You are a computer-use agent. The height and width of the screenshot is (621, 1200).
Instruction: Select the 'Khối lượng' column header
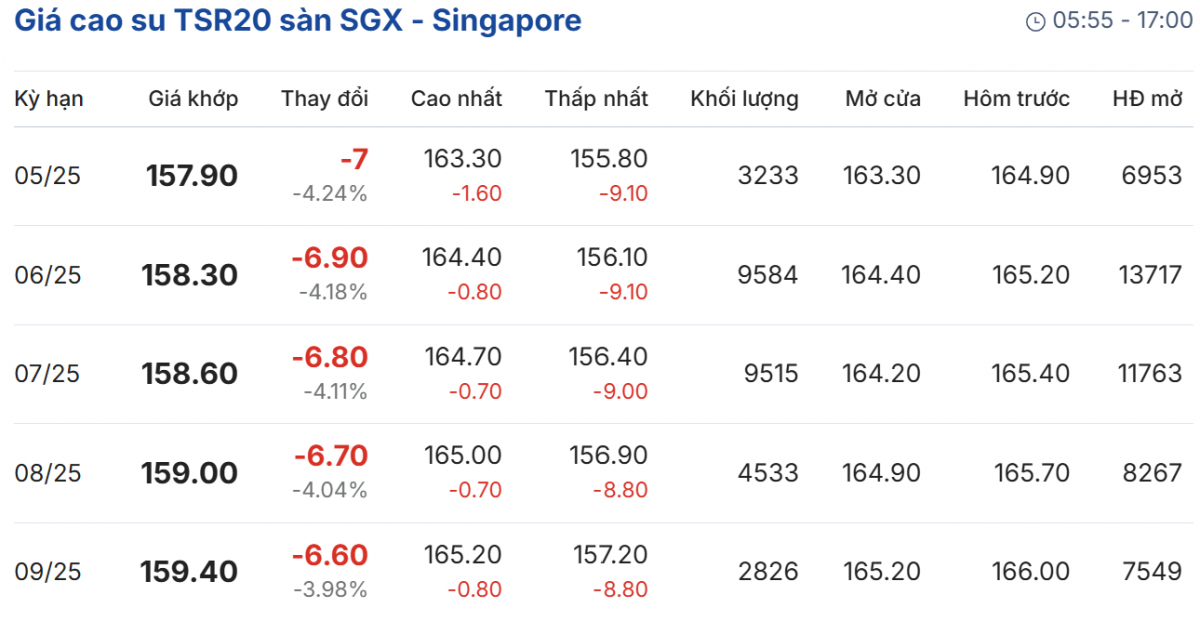pos(744,98)
